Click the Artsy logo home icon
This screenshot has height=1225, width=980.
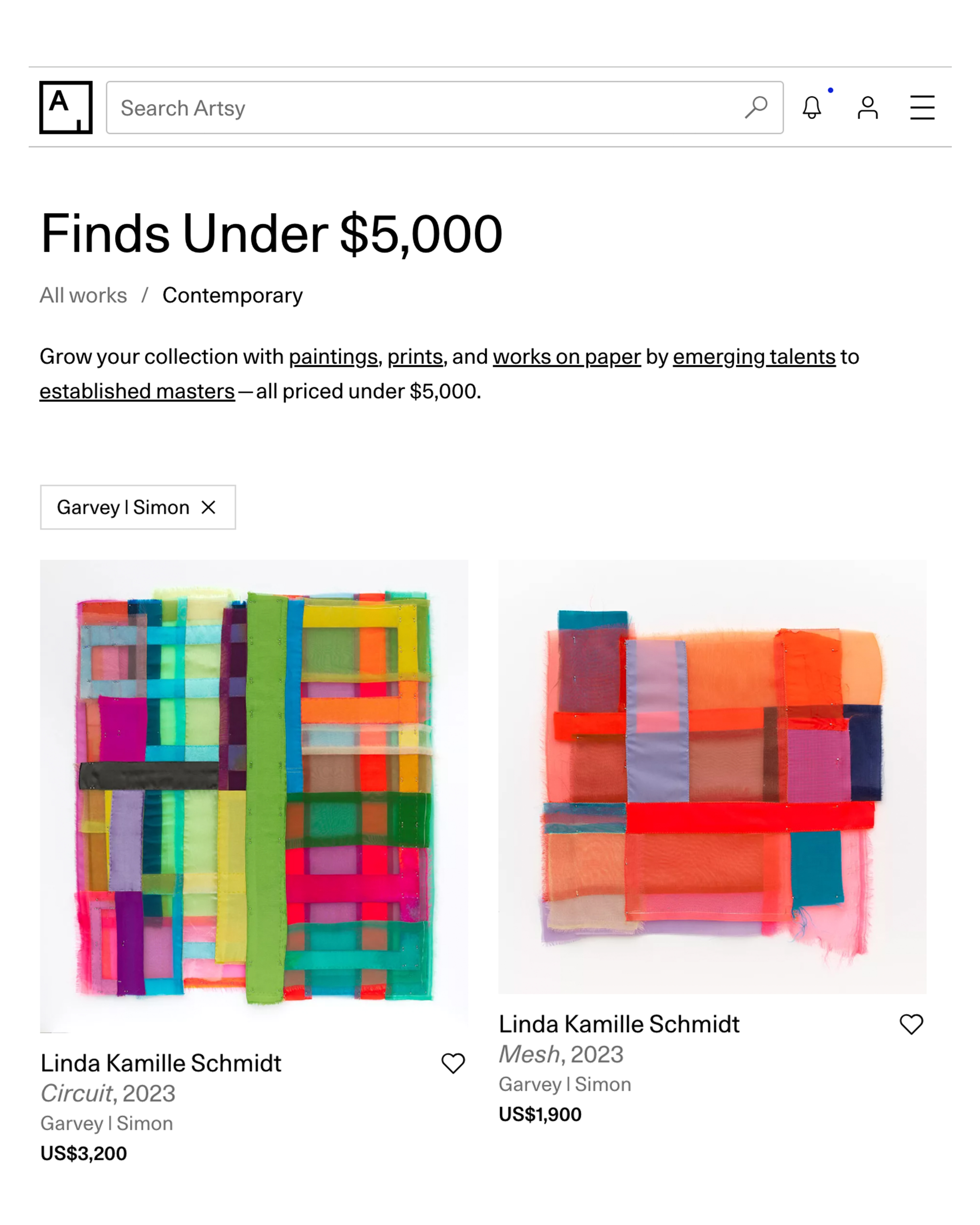point(66,107)
